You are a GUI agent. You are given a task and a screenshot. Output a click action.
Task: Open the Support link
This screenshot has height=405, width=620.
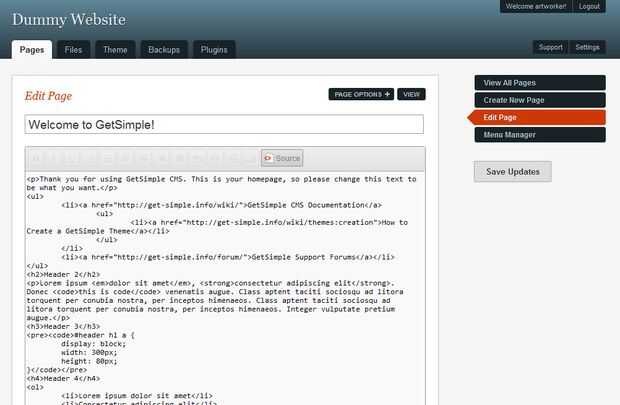pyautogui.click(x=550, y=47)
